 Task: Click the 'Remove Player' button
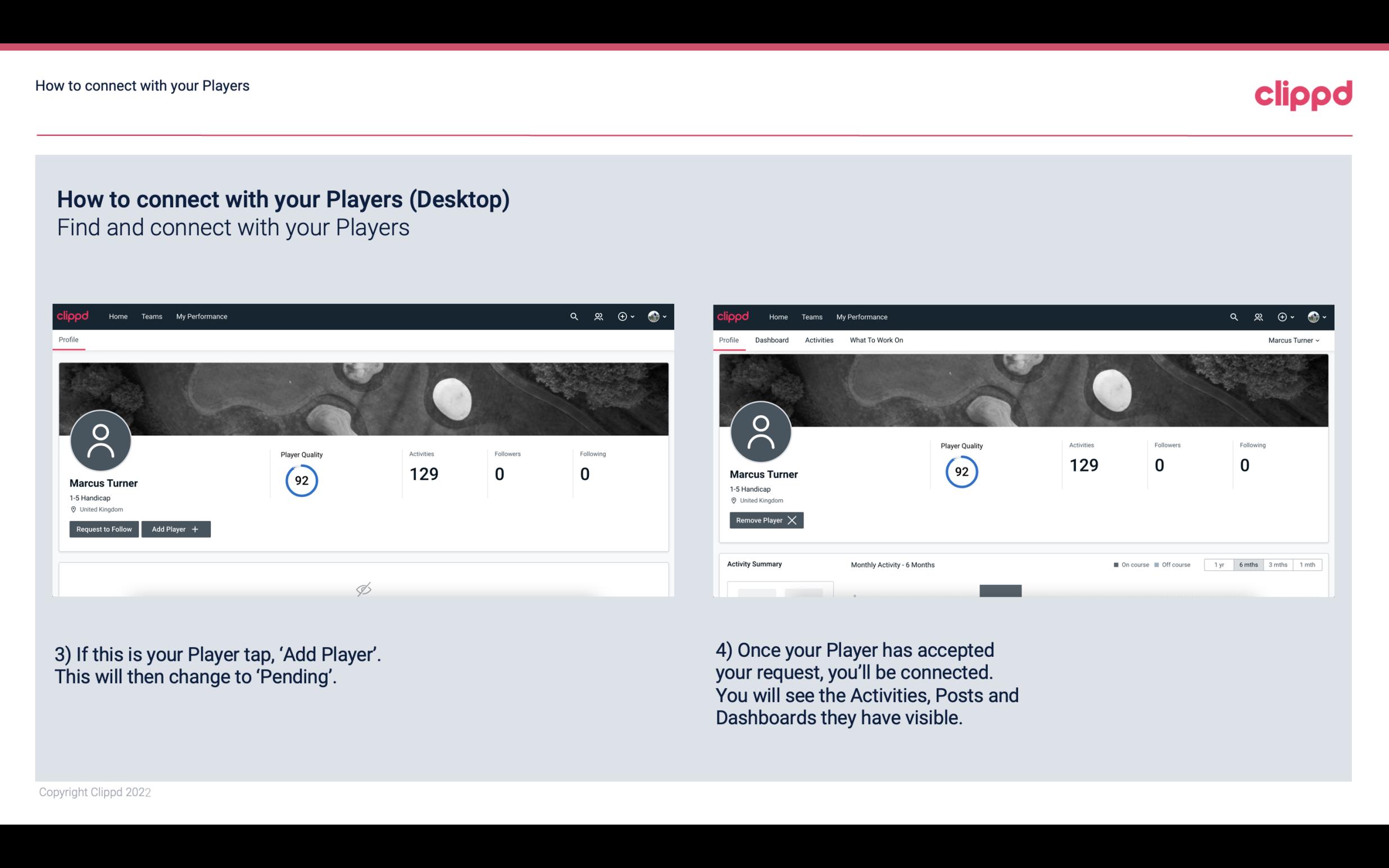click(x=765, y=520)
